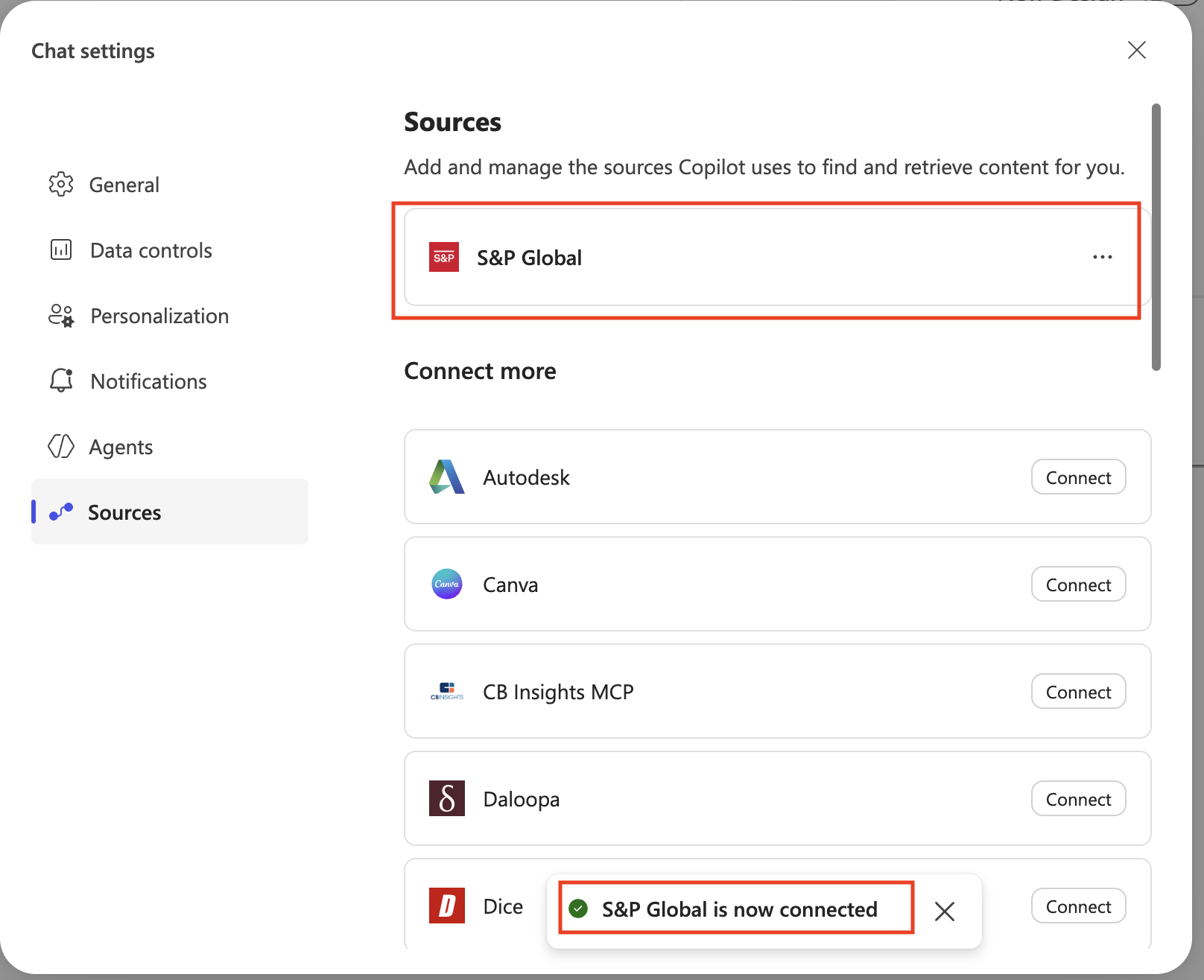Switch to the Agents section

tap(170, 447)
